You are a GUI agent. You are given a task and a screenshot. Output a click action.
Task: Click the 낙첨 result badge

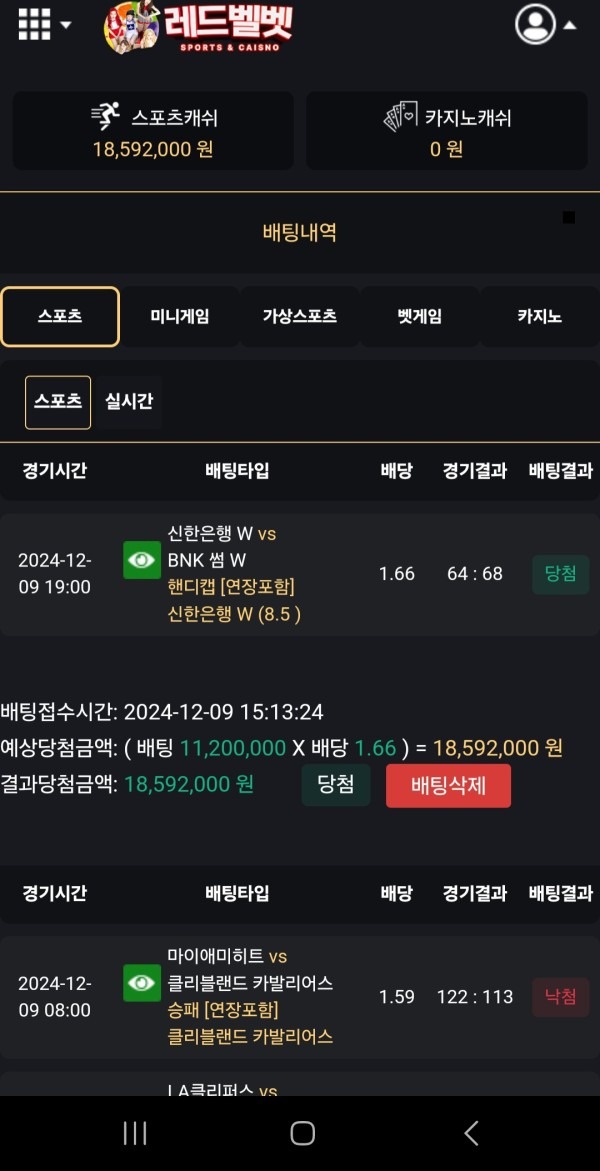pos(559,997)
